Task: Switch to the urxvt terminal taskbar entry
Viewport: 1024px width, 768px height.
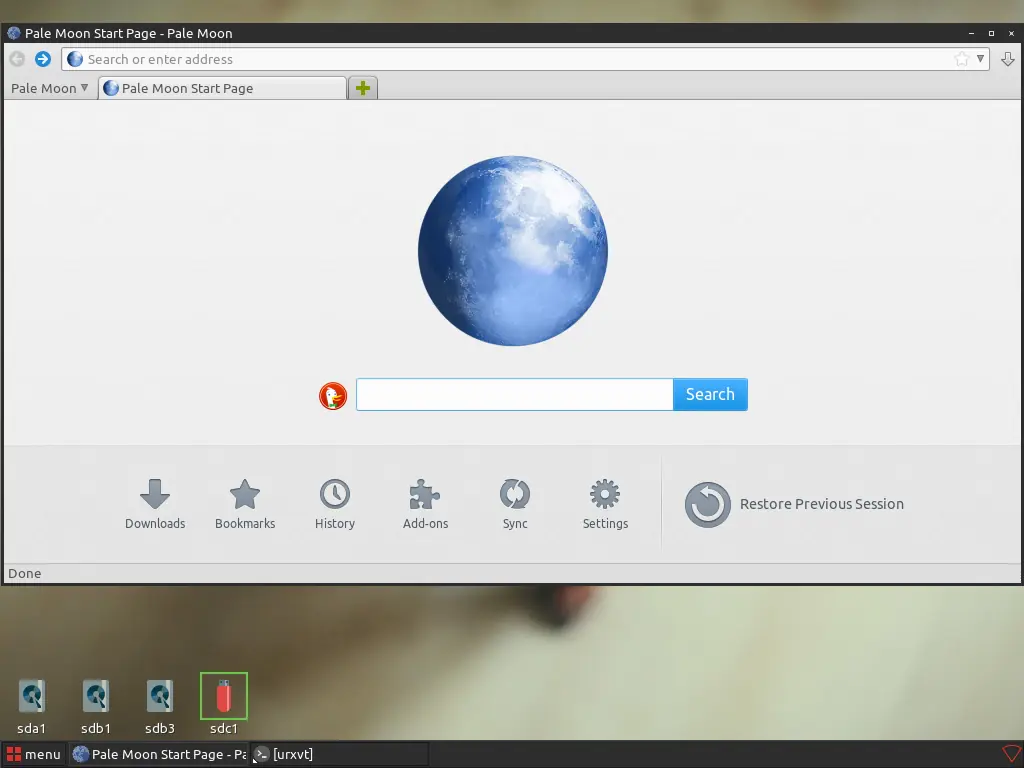Action: [x=340, y=754]
